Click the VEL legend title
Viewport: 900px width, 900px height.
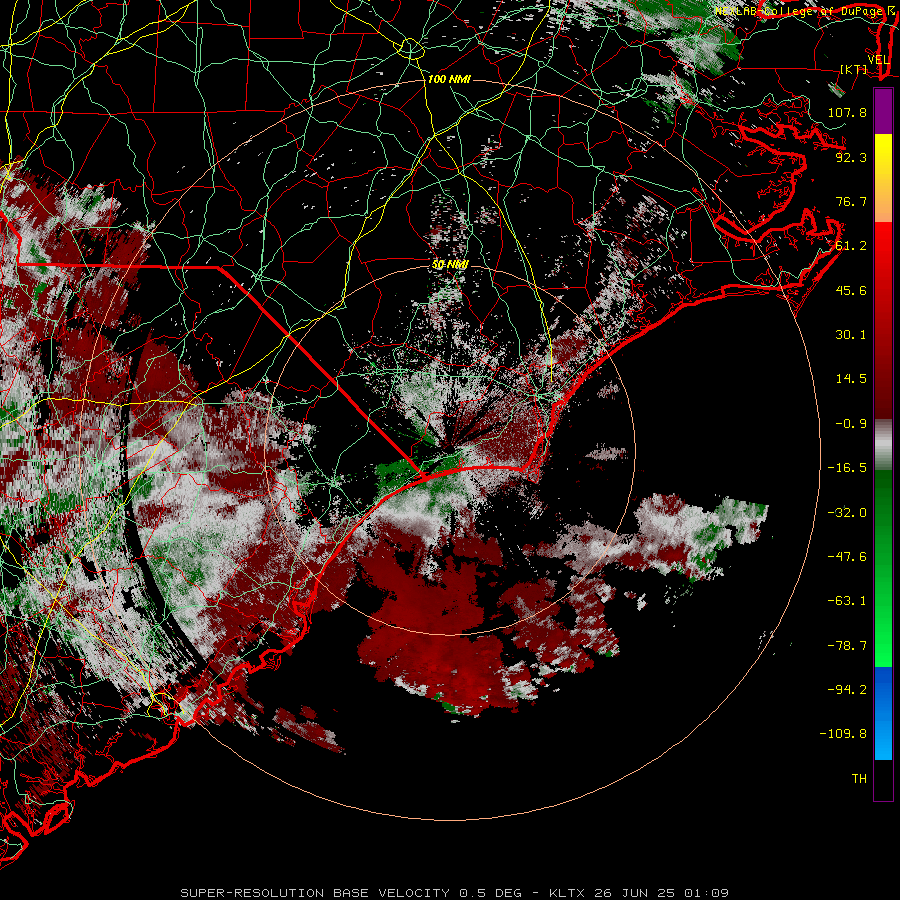[878, 60]
